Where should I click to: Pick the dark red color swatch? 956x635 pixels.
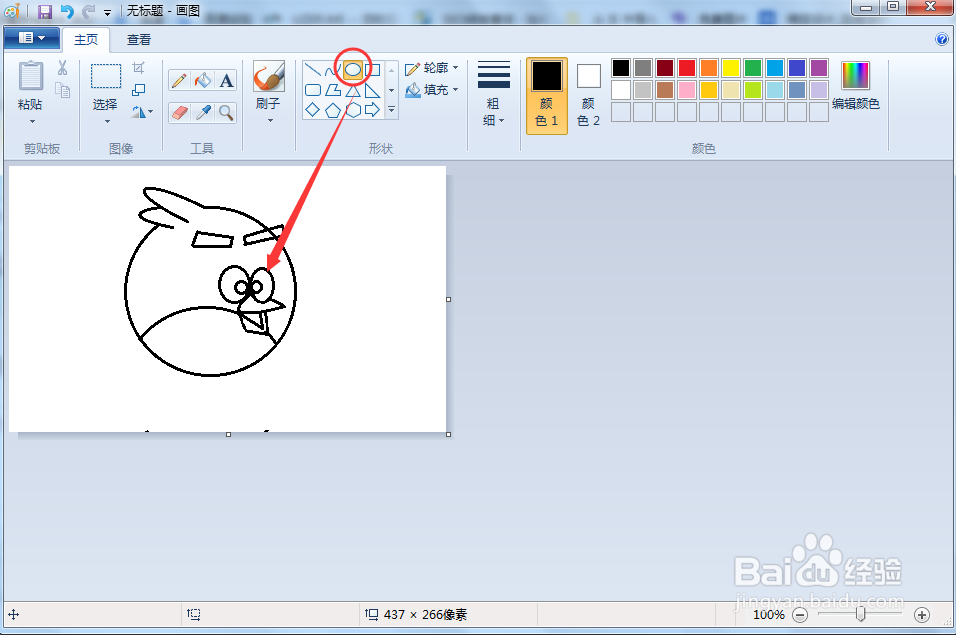[x=665, y=68]
